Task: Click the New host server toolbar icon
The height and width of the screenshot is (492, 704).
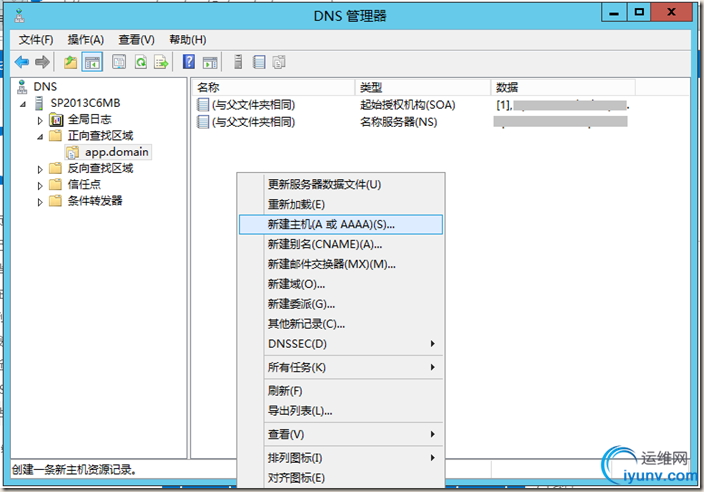Action: coord(238,62)
